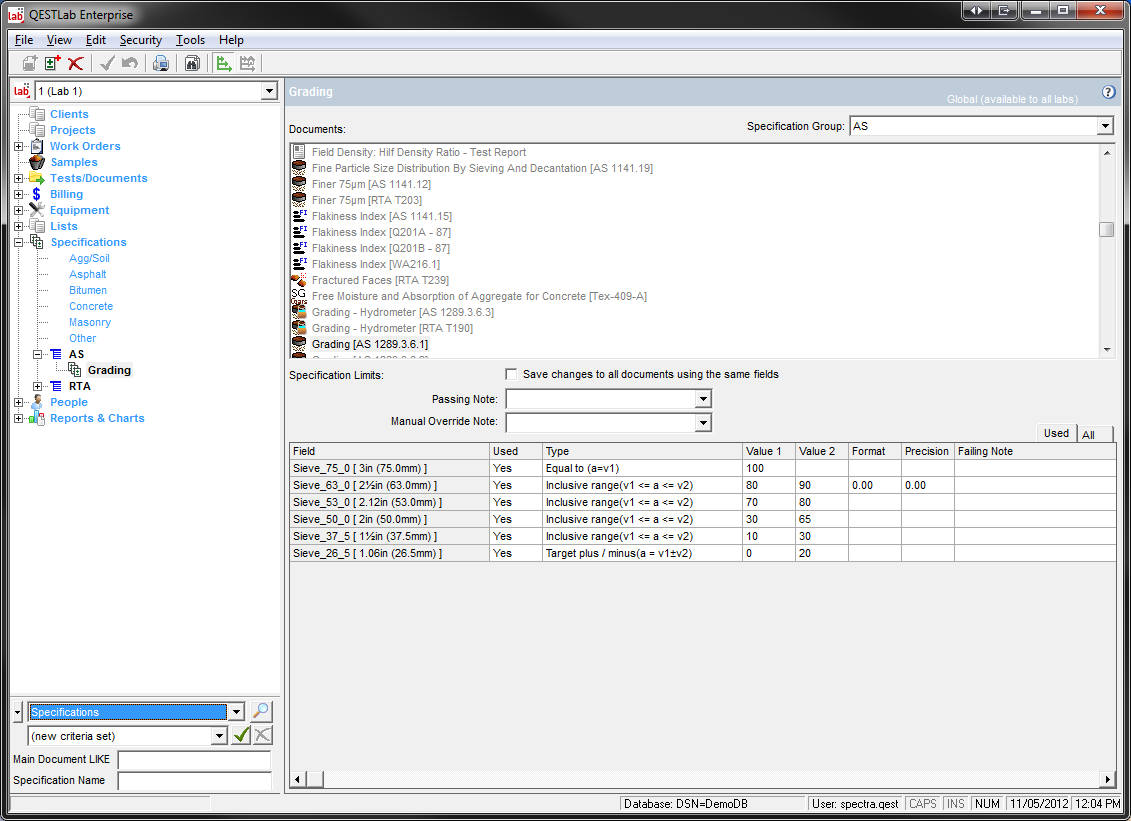The width and height of the screenshot is (1131, 821).
Task: Expand the Work Orders tree node
Action: click(x=19, y=146)
